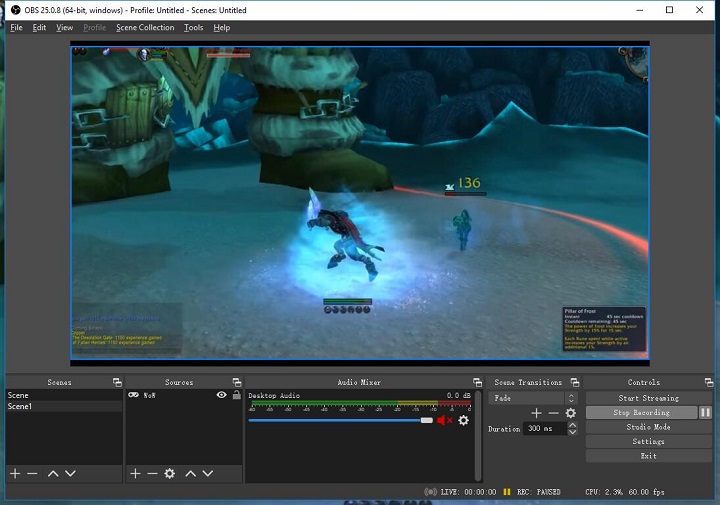Move source down in Sources panel
Viewport: 720px width, 505px height.
point(208,473)
